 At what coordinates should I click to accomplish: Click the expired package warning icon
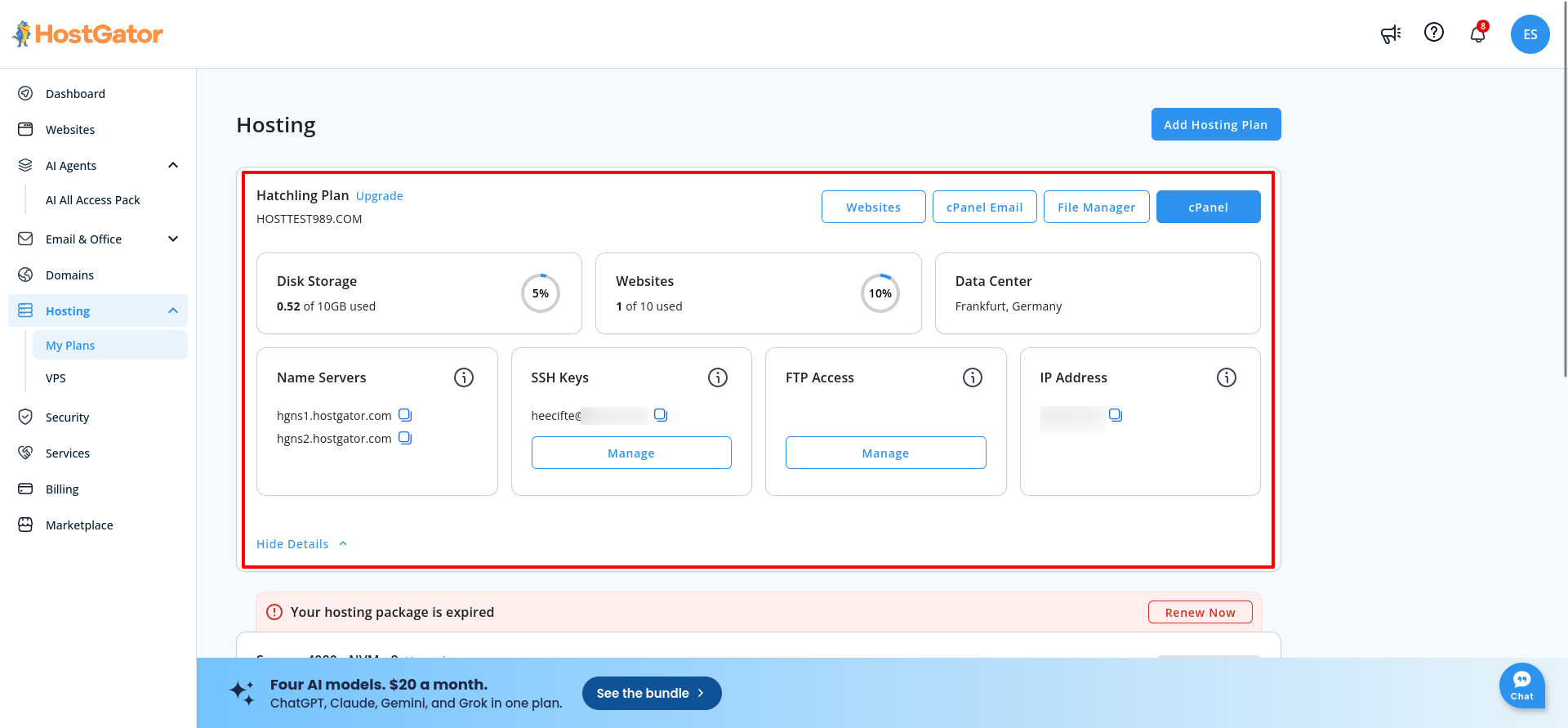click(x=274, y=612)
